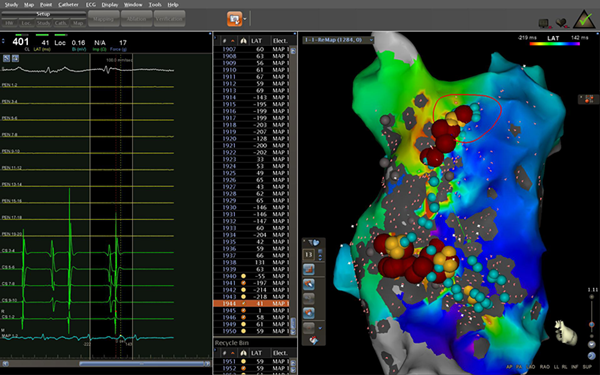
Task: Click the Mapping phase button
Action: coord(103,19)
